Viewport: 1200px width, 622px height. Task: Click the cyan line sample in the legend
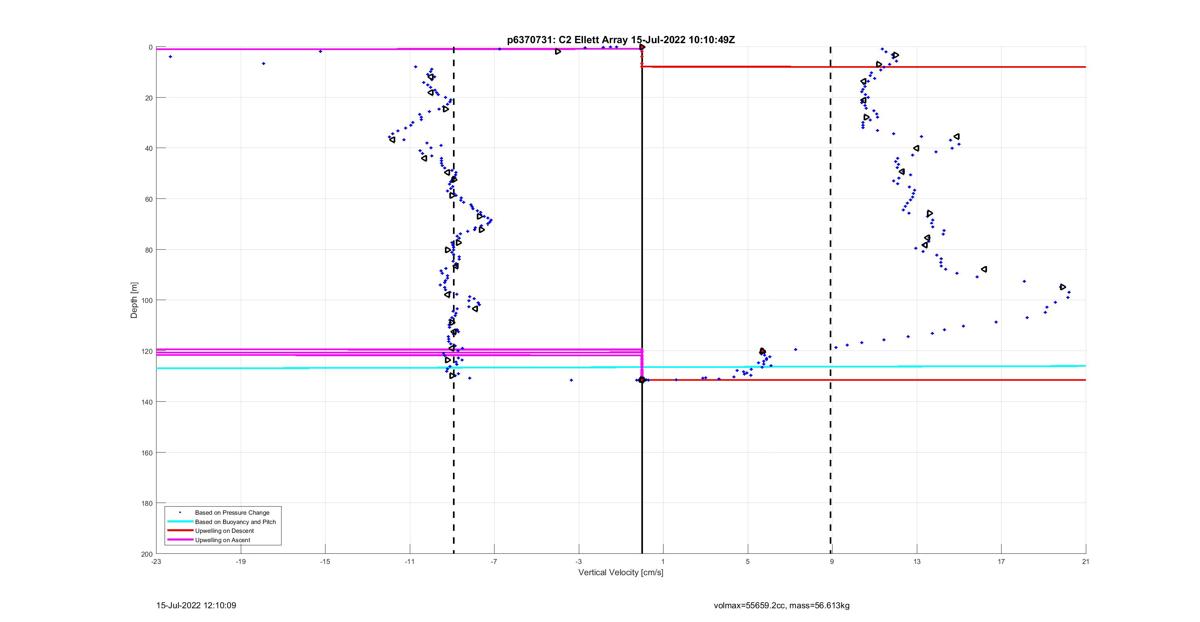coord(180,521)
